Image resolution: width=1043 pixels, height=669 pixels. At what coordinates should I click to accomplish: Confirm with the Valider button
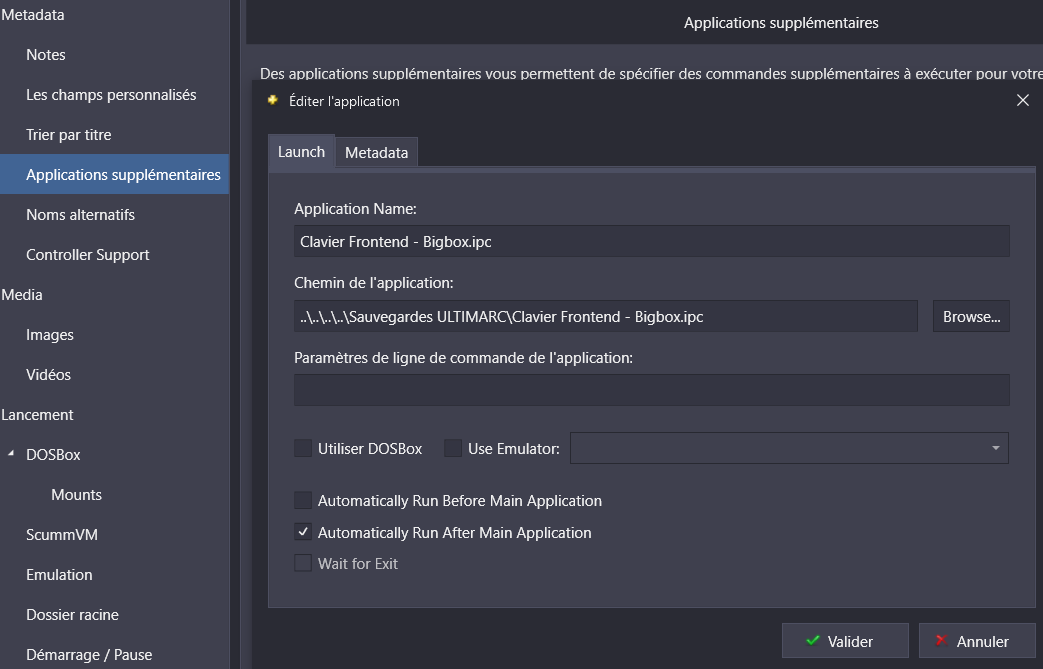click(x=845, y=641)
